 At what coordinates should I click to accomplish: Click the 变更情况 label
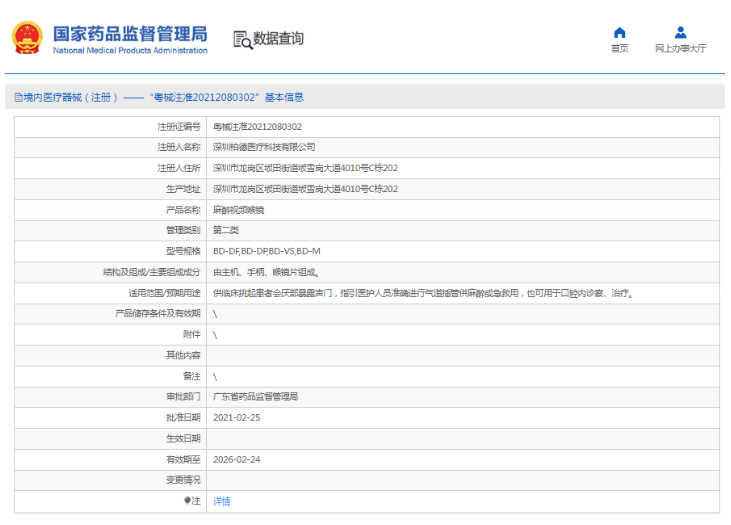[x=183, y=480]
